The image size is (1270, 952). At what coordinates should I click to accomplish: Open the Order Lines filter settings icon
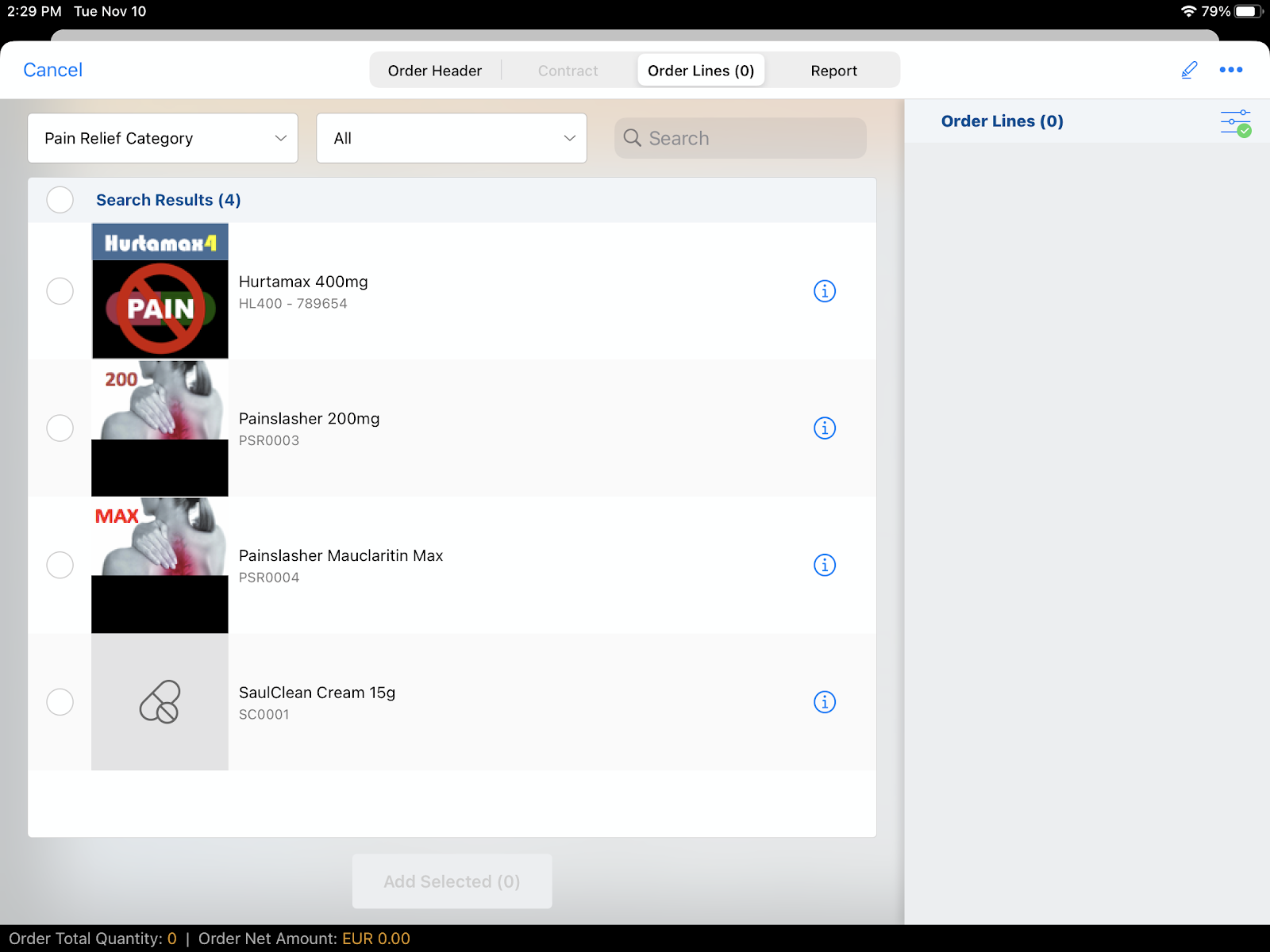coord(1235,122)
